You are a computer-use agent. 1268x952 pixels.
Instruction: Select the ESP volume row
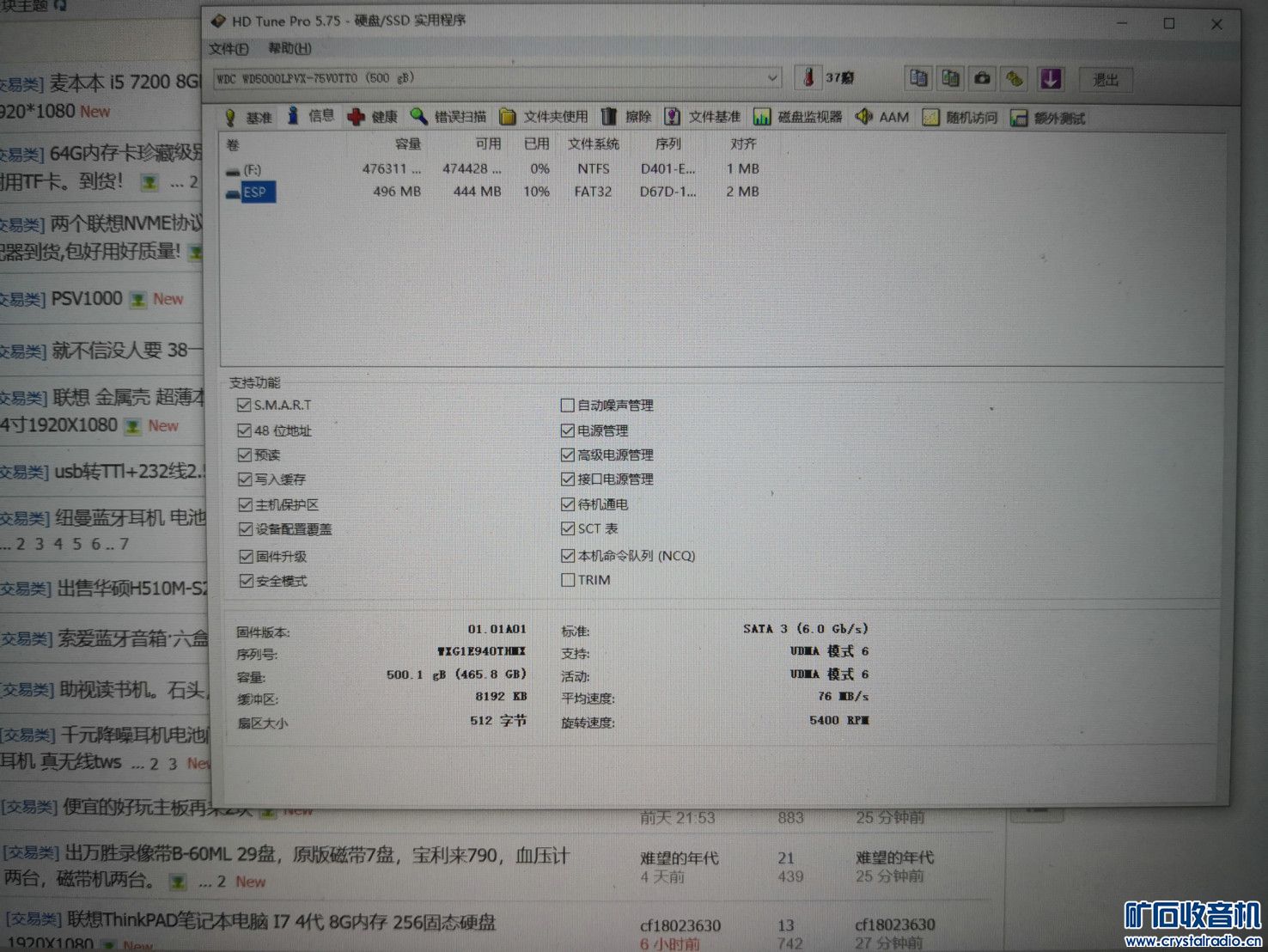(493, 192)
